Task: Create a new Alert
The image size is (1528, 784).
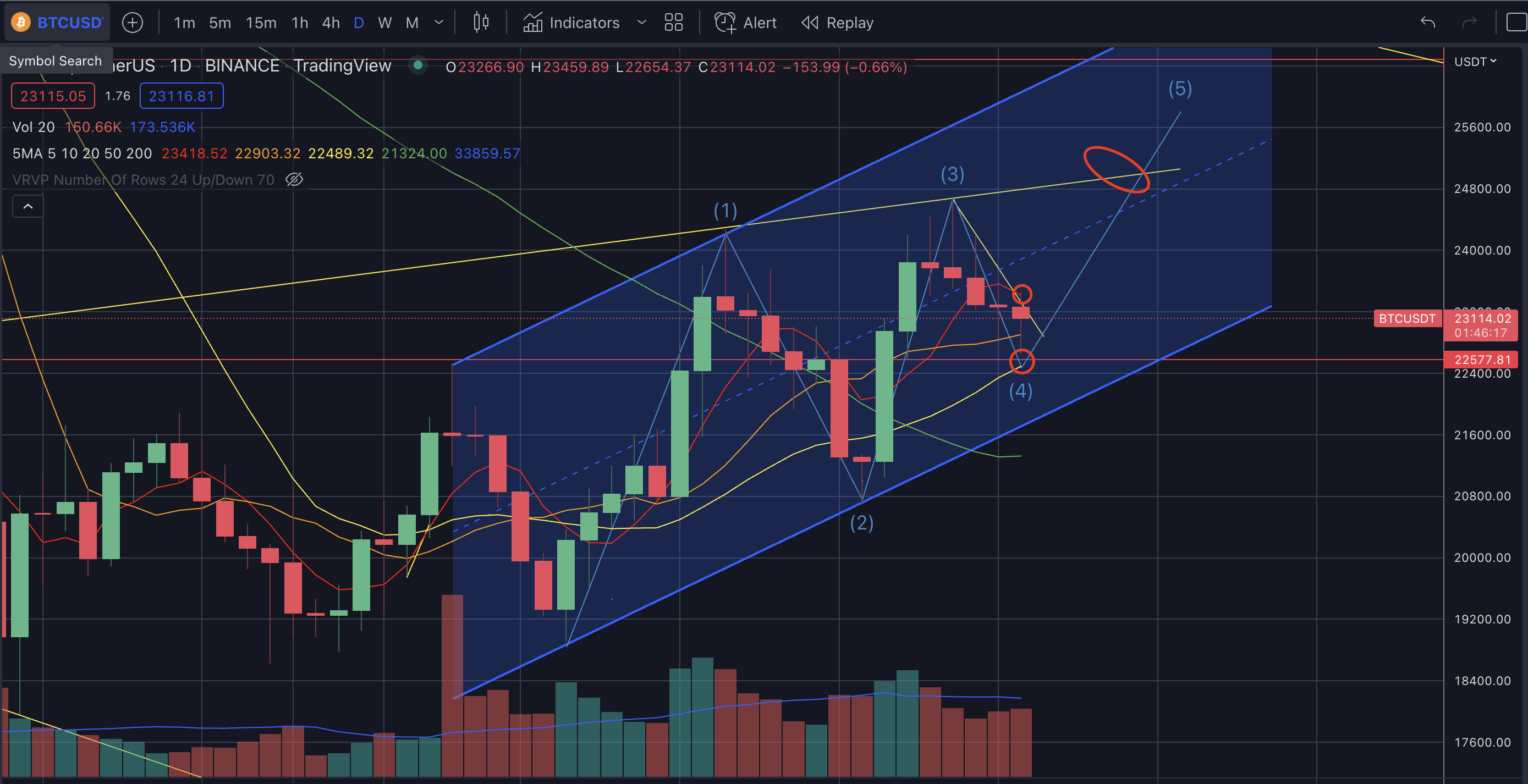Action: [x=746, y=23]
